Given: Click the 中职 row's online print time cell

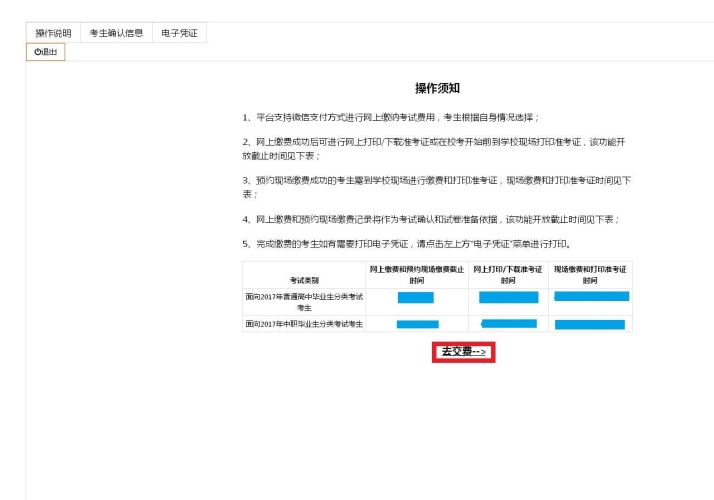Looking at the screenshot, I should click(x=508, y=323).
